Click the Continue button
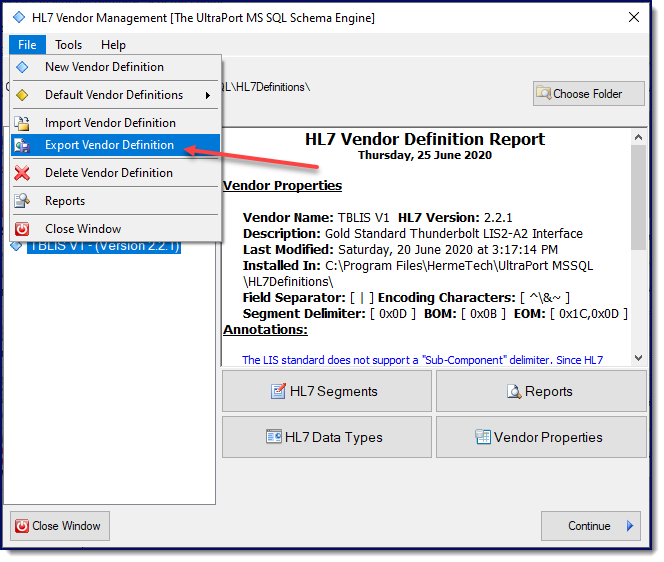664x562 pixels. coord(591,526)
